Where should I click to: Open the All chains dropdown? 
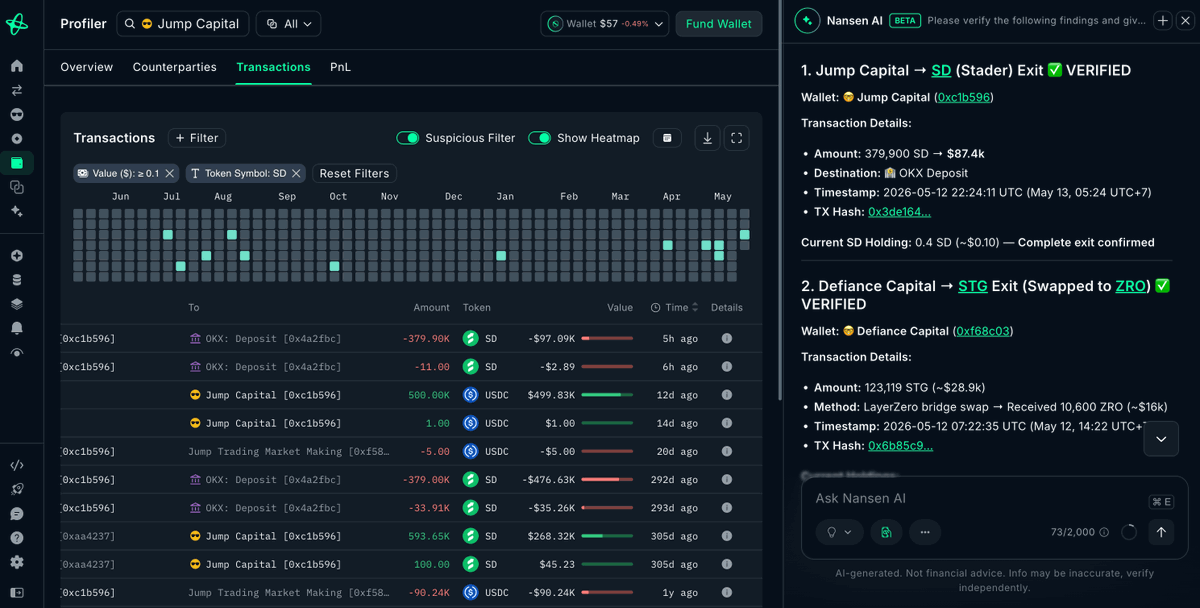coord(288,23)
